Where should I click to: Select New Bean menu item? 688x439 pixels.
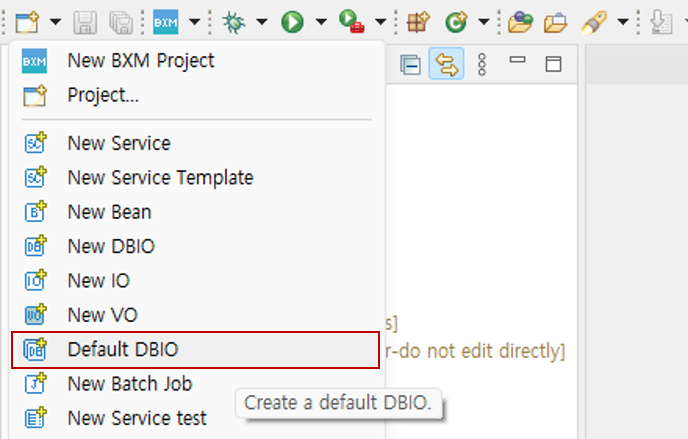(x=197, y=212)
